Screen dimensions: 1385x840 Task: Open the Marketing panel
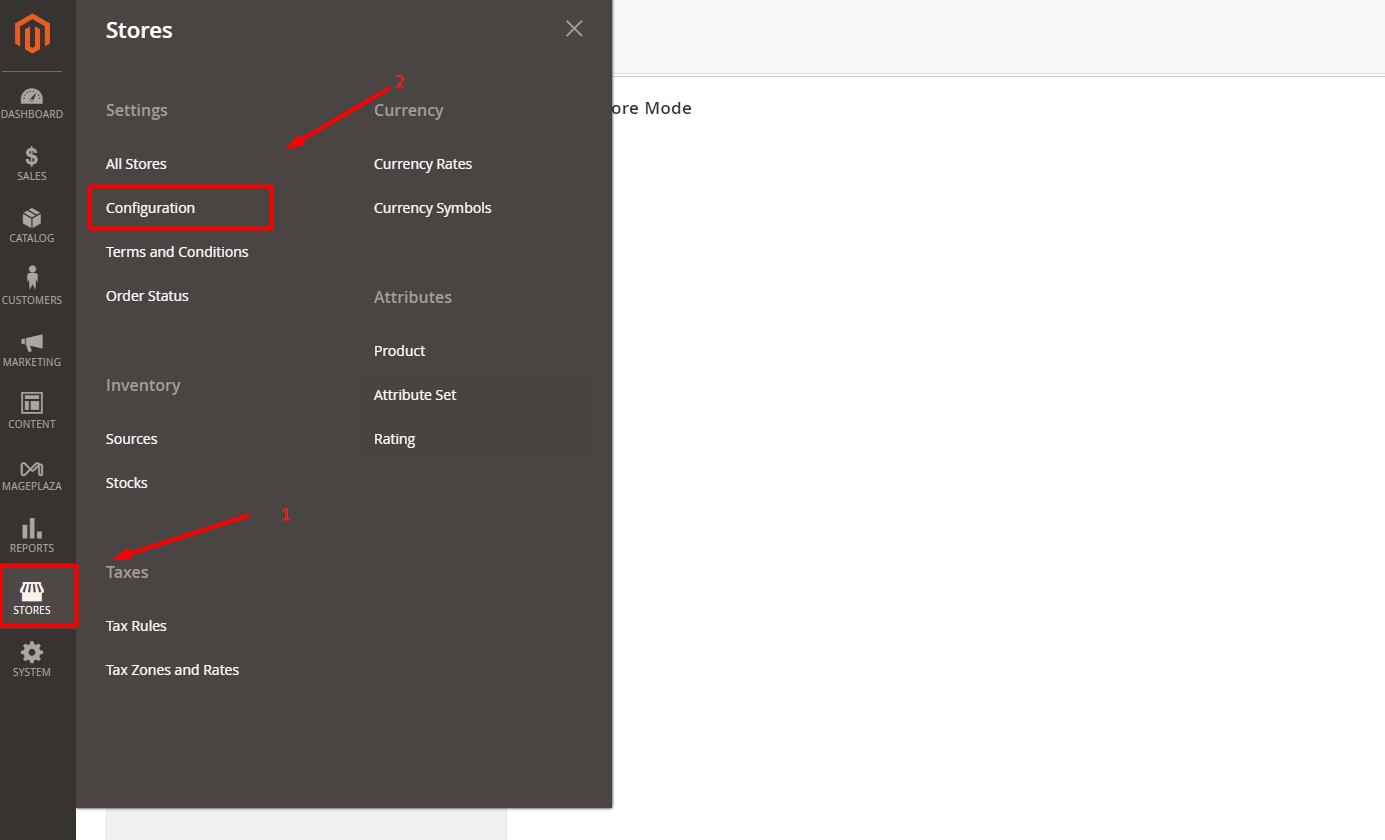pyautogui.click(x=31, y=350)
